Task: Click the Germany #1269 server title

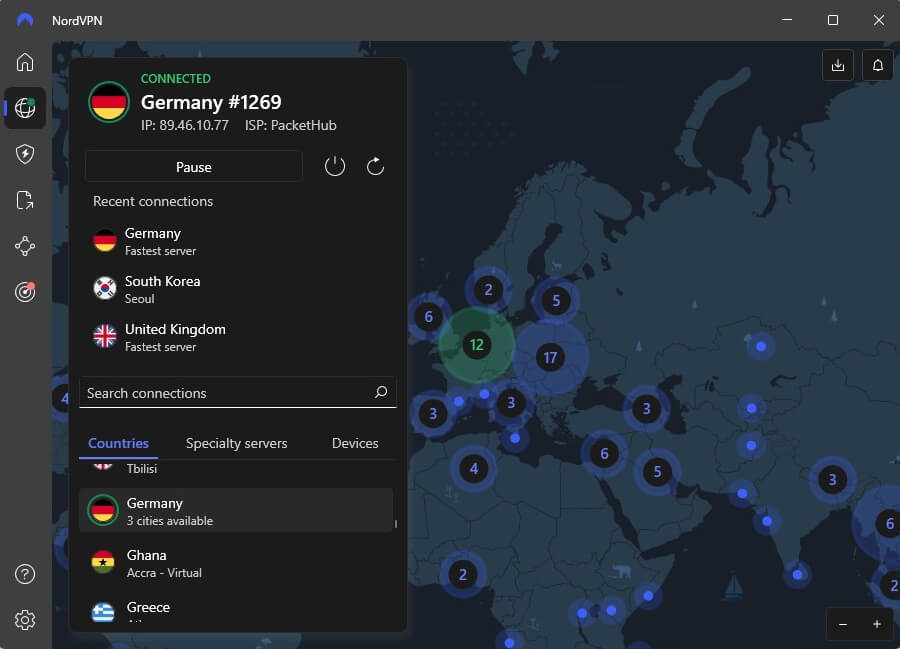Action: (211, 102)
